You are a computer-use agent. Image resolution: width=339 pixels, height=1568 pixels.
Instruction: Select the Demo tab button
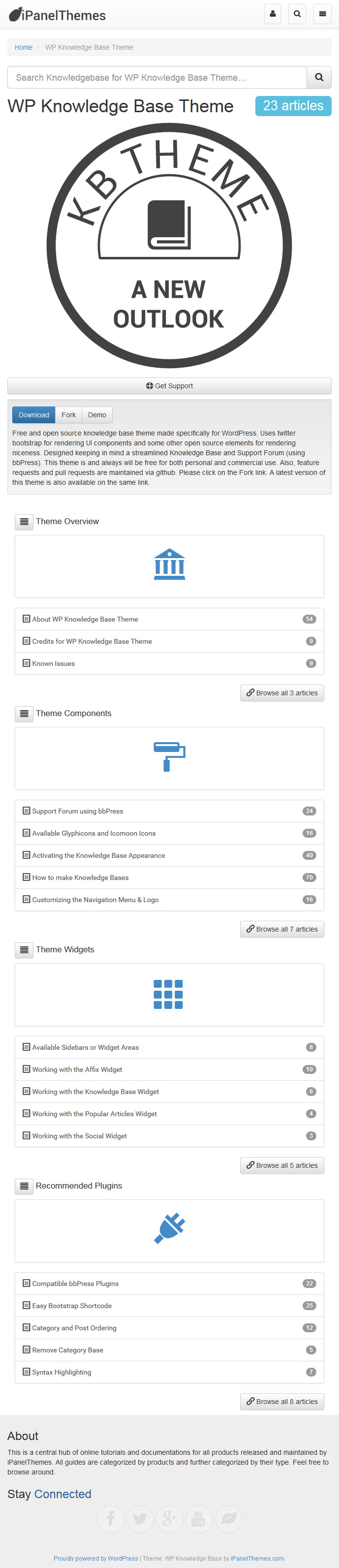pyautogui.click(x=97, y=415)
